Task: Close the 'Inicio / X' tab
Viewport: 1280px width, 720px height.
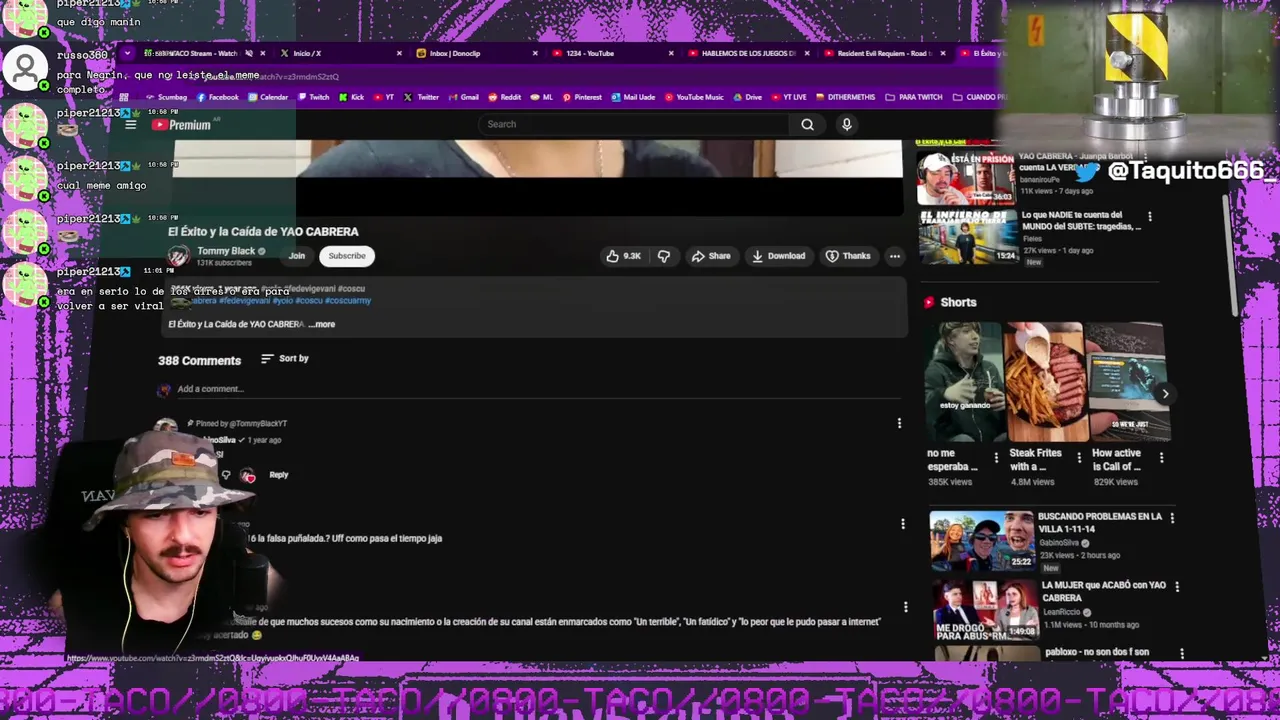Action: coord(399,53)
